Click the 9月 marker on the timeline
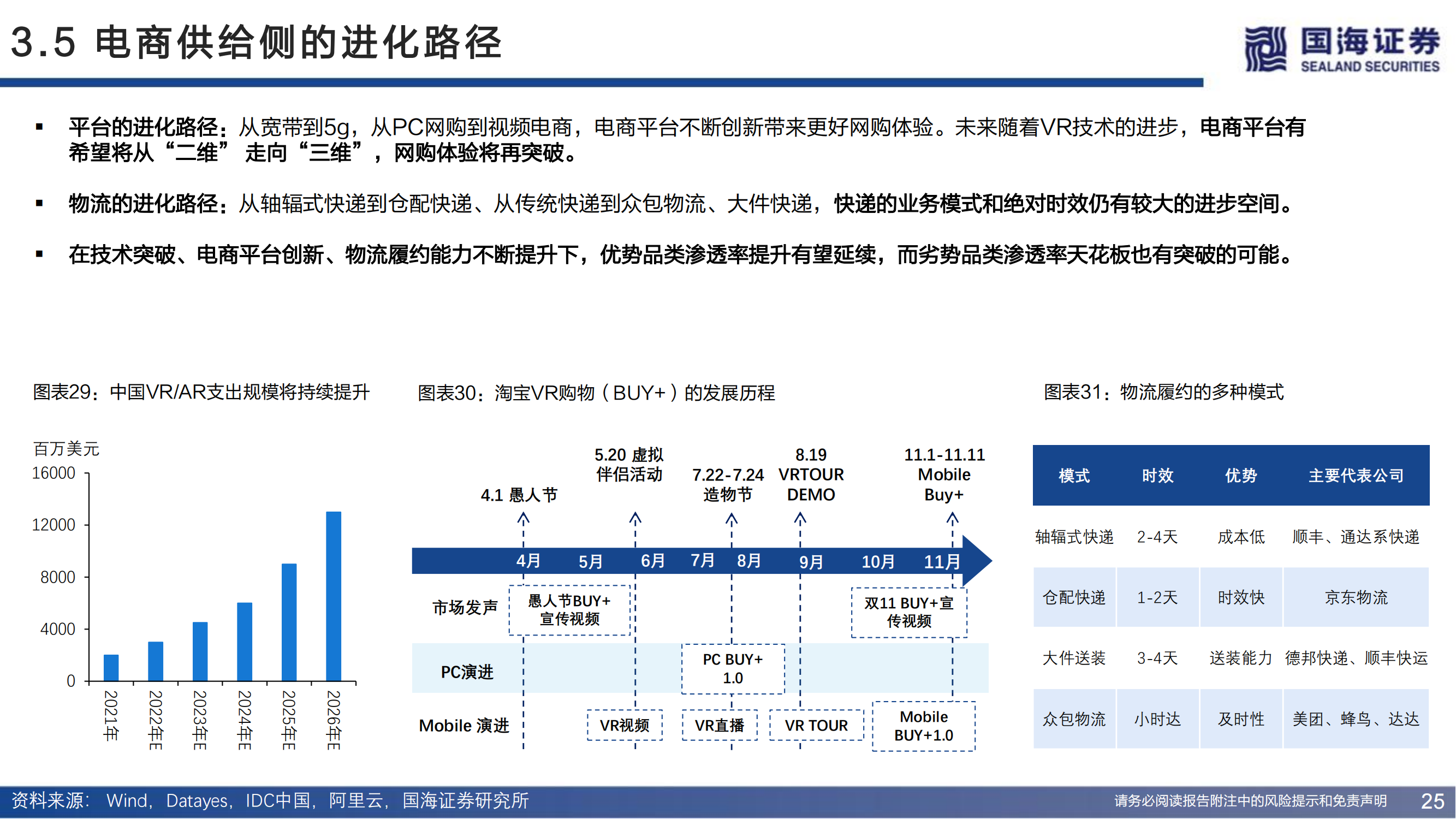Viewport: 1456px width, 819px height. (x=811, y=562)
